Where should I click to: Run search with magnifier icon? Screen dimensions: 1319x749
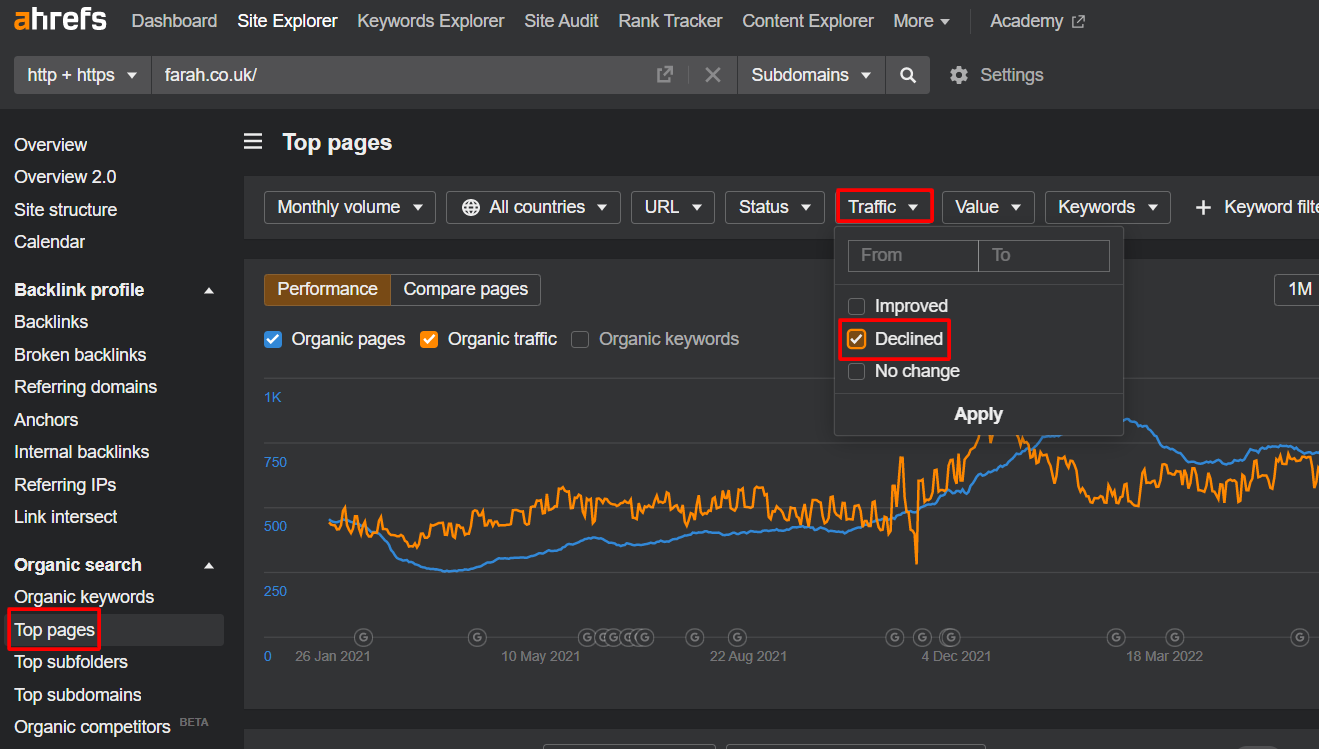point(907,75)
